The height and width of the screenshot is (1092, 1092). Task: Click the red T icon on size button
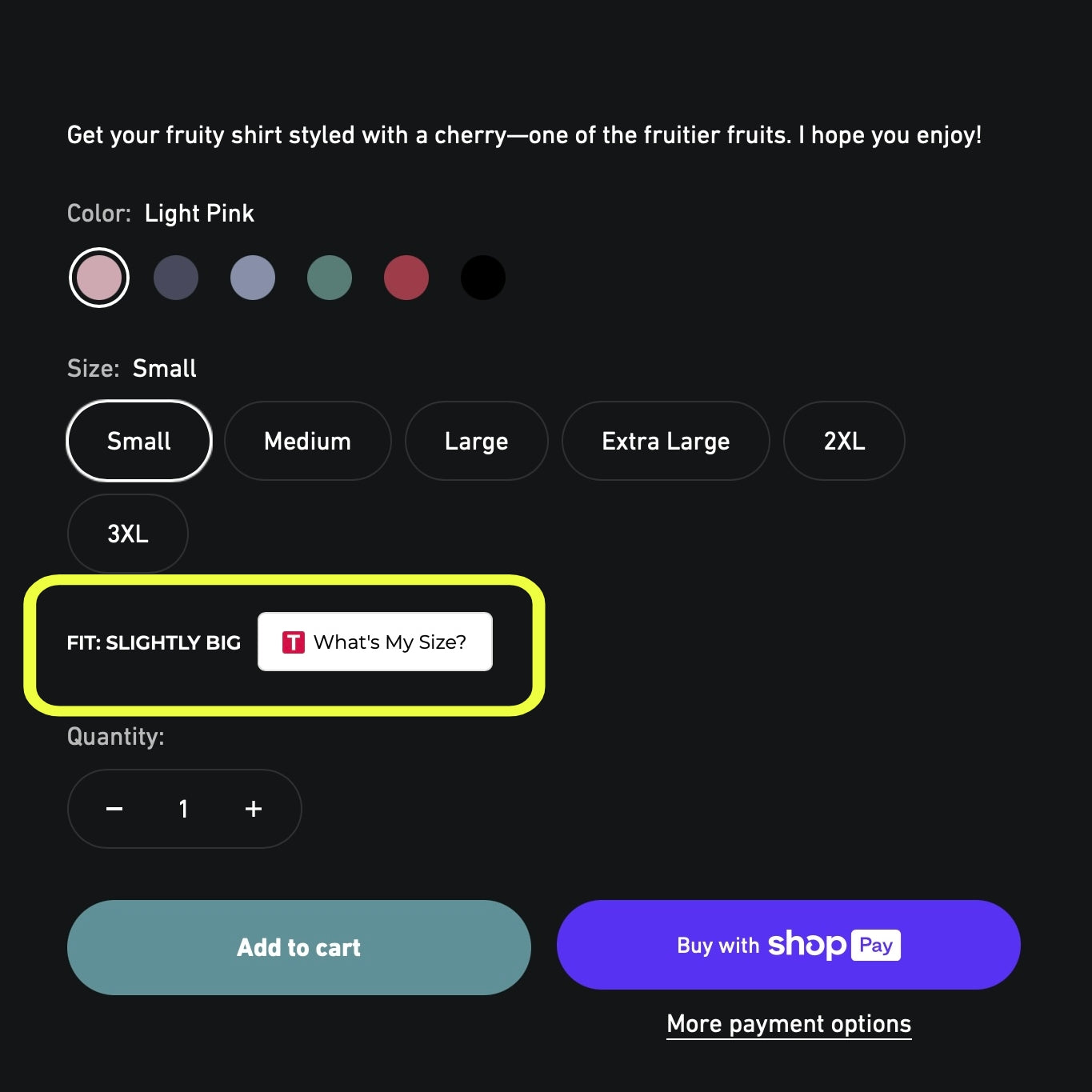coord(294,642)
